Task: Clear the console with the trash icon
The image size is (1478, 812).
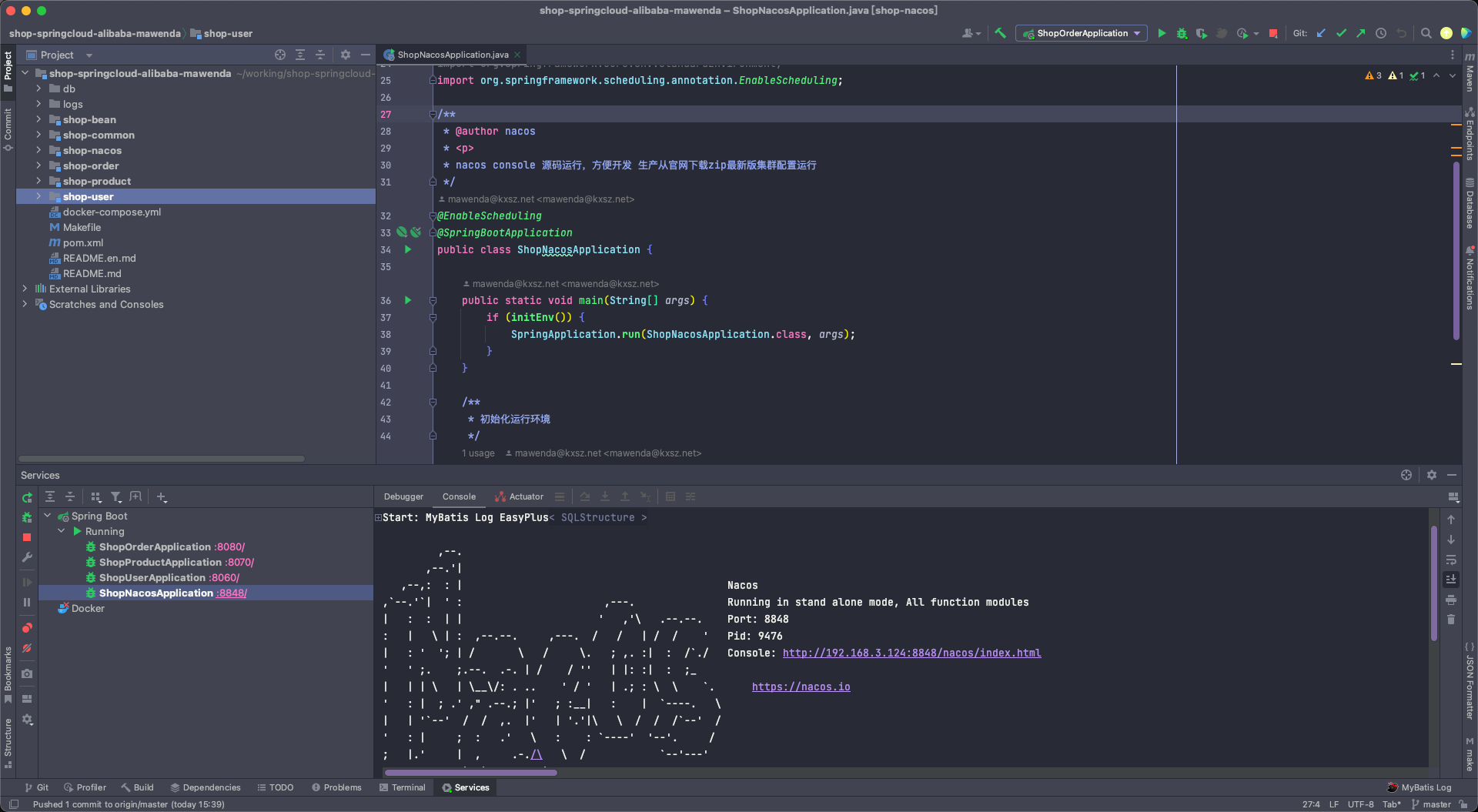Action: click(1451, 620)
